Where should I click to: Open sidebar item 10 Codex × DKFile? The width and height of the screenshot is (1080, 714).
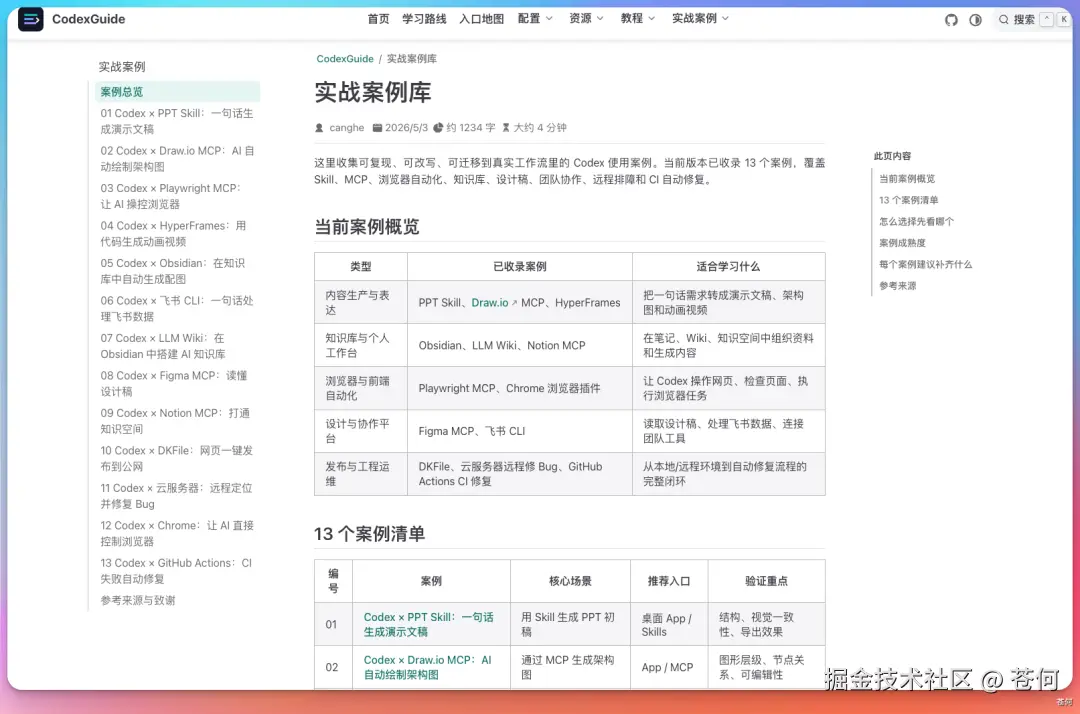[x=177, y=459]
